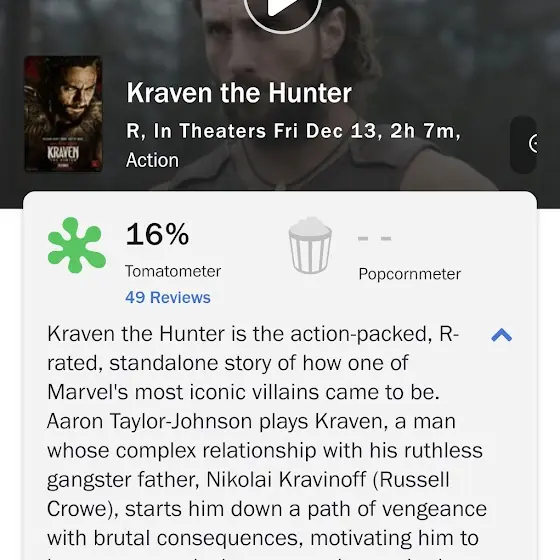
Task: Tap the gray popcorn bucket icon
Action: click(x=310, y=245)
